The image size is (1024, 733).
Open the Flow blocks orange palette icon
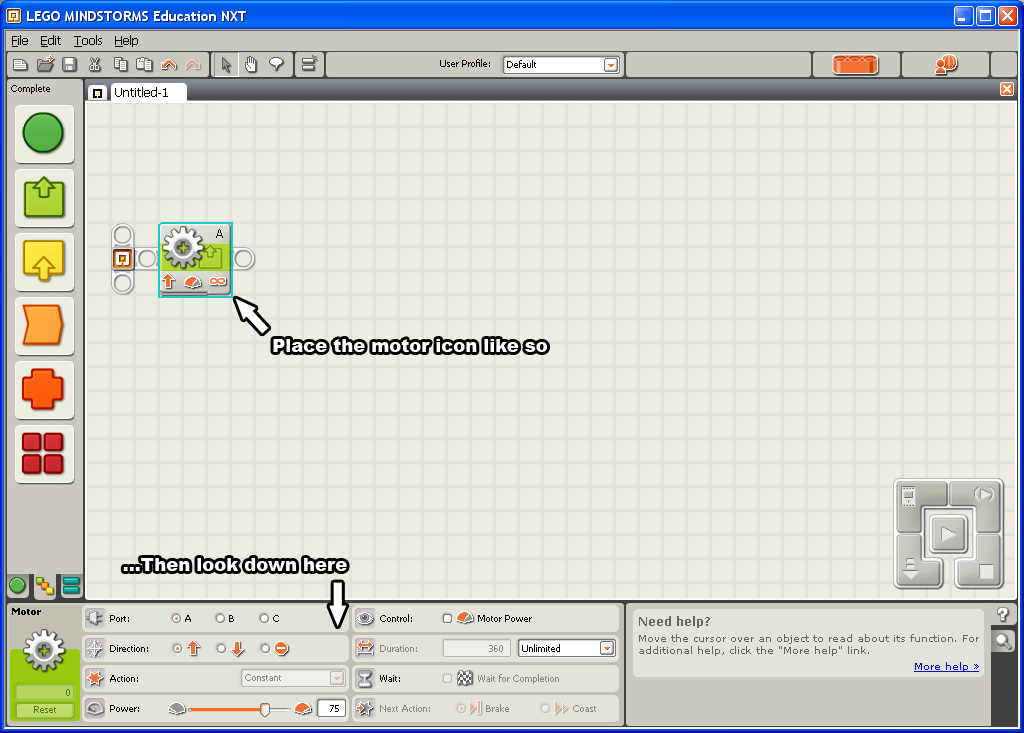44,325
